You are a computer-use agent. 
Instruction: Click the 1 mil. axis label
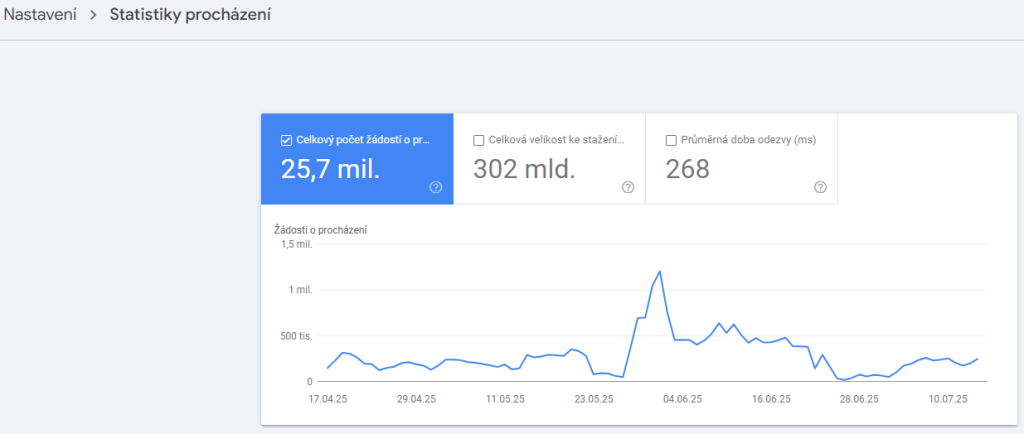tap(300, 290)
